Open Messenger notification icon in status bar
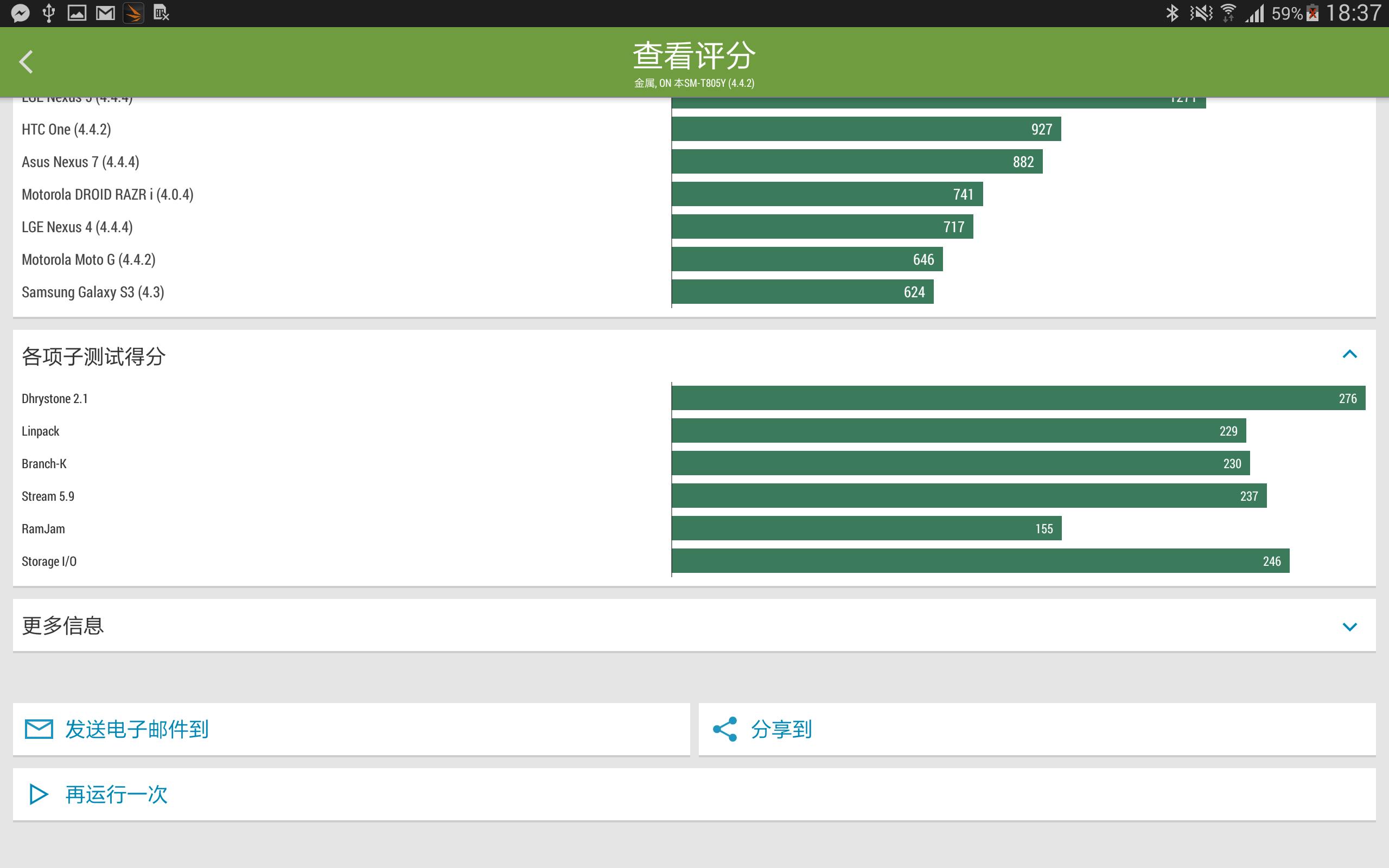This screenshot has width=1389, height=868. pyautogui.click(x=21, y=13)
